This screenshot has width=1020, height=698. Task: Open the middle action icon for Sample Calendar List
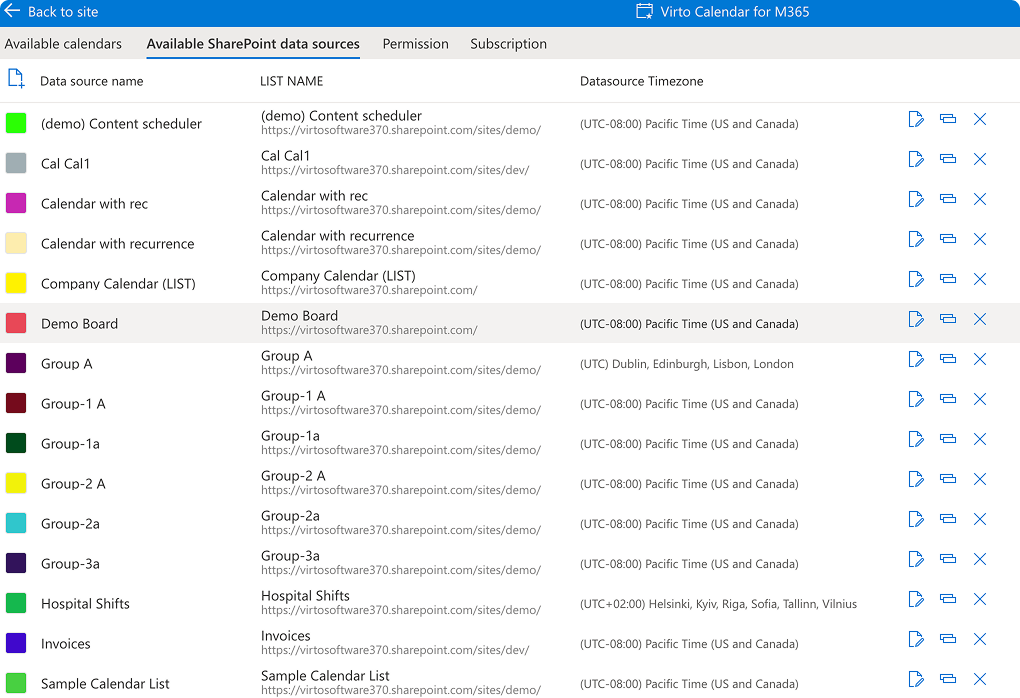[x=948, y=679]
